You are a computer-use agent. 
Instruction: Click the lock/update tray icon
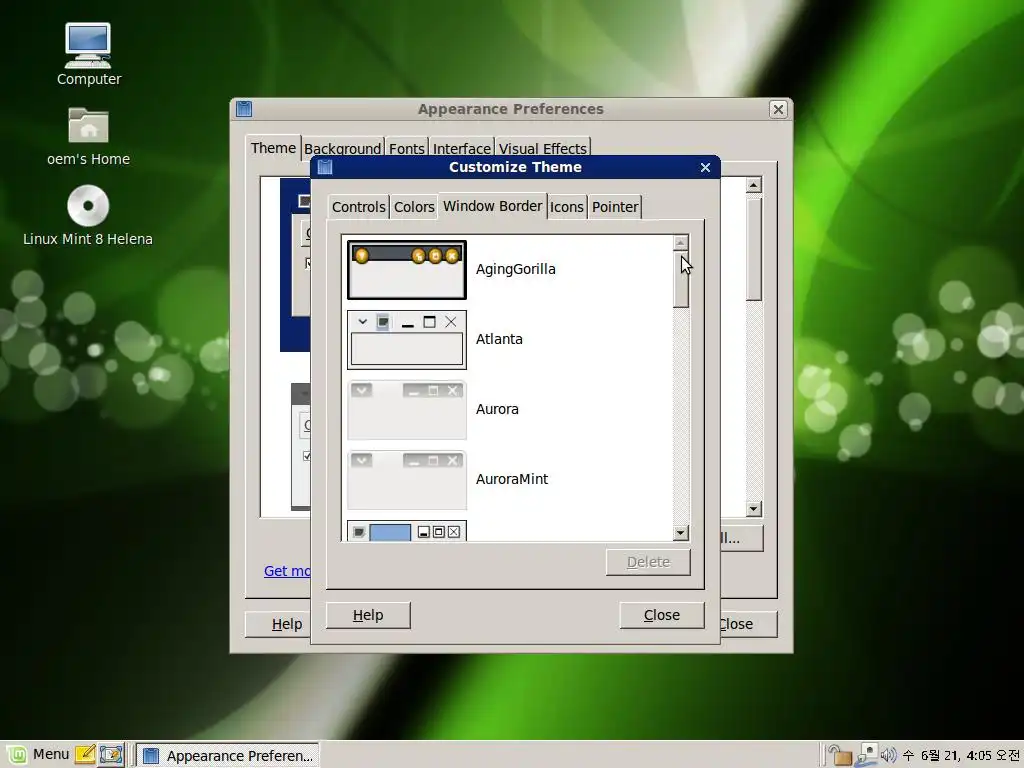(x=840, y=755)
